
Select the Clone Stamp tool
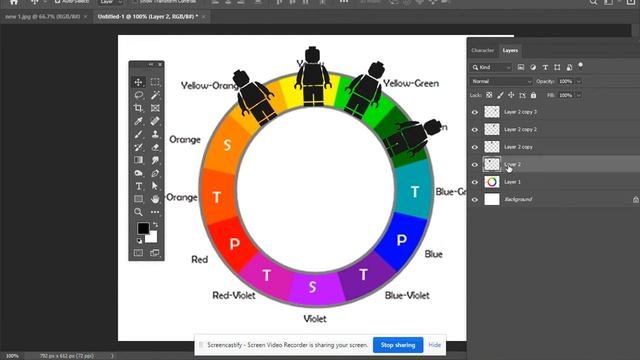tap(155, 134)
